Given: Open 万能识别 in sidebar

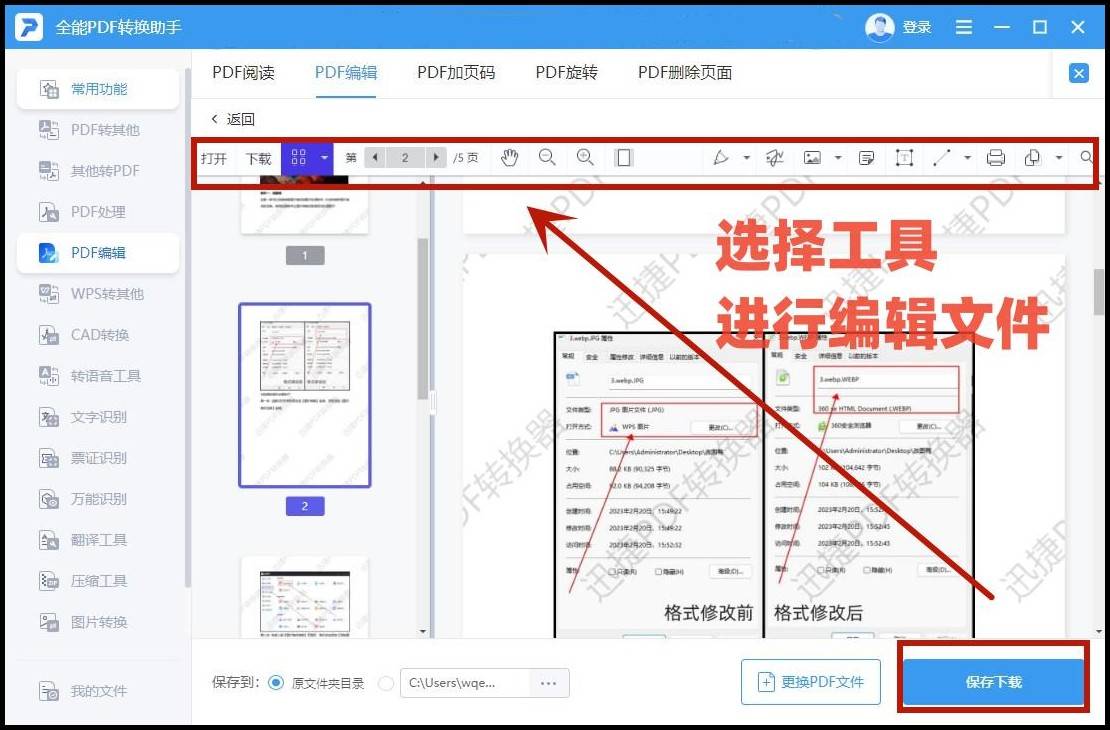Looking at the screenshot, I should (x=98, y=499).
